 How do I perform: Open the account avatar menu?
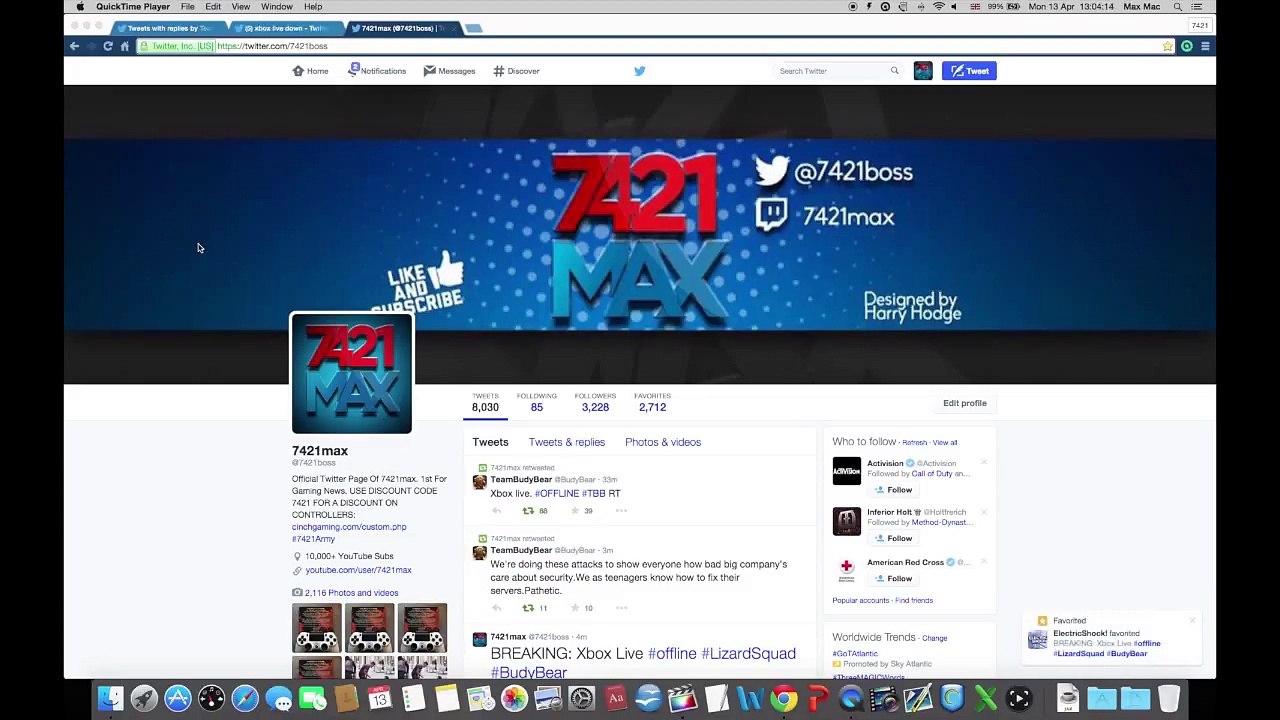[x=923, y=71]
